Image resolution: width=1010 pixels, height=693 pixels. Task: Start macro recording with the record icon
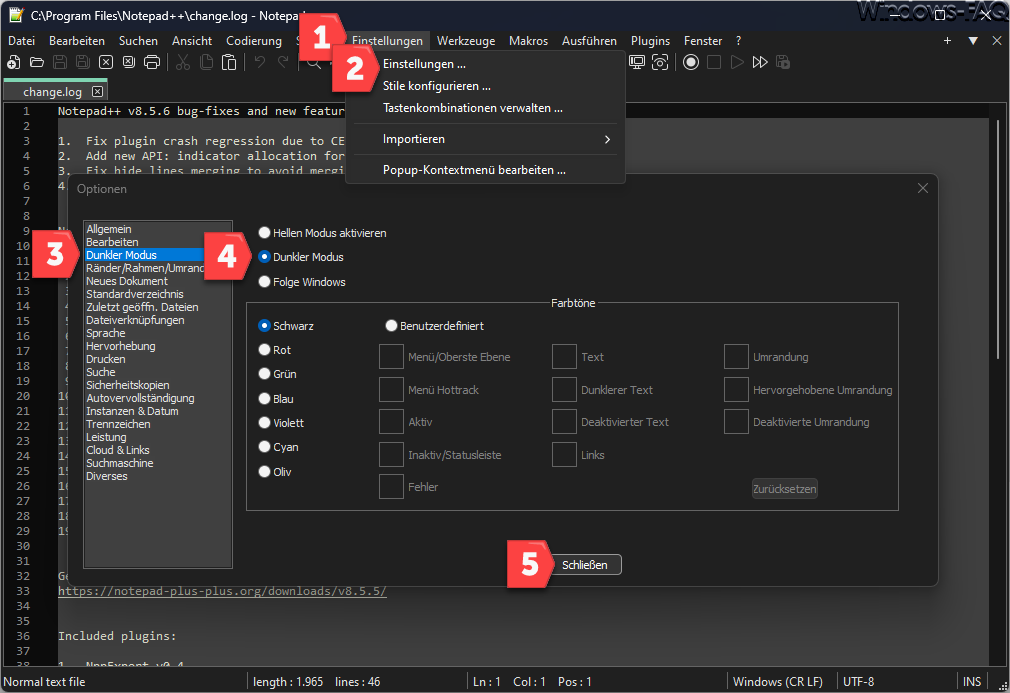[691, 62]
